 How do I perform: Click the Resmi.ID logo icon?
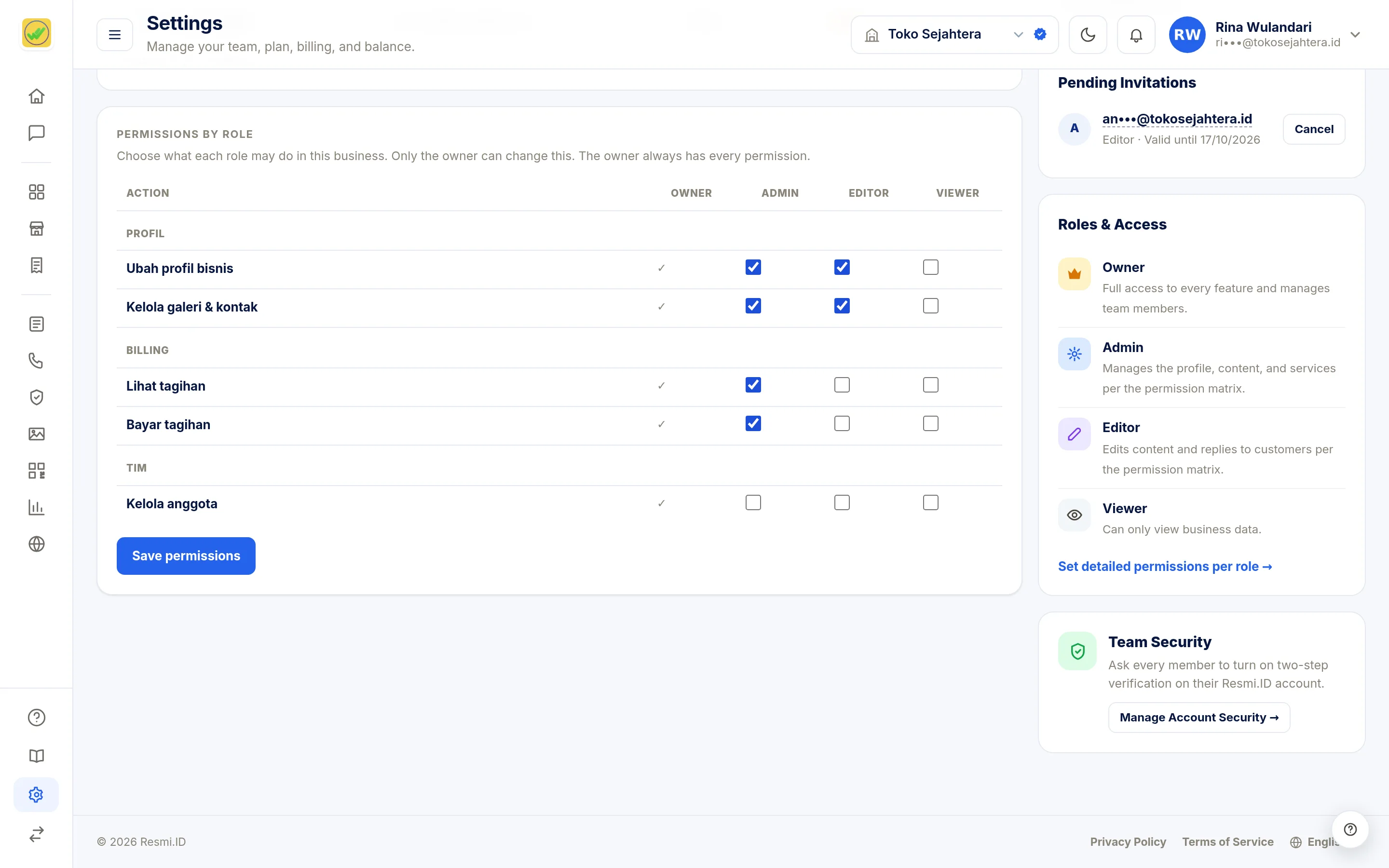[x=36, y=33]
